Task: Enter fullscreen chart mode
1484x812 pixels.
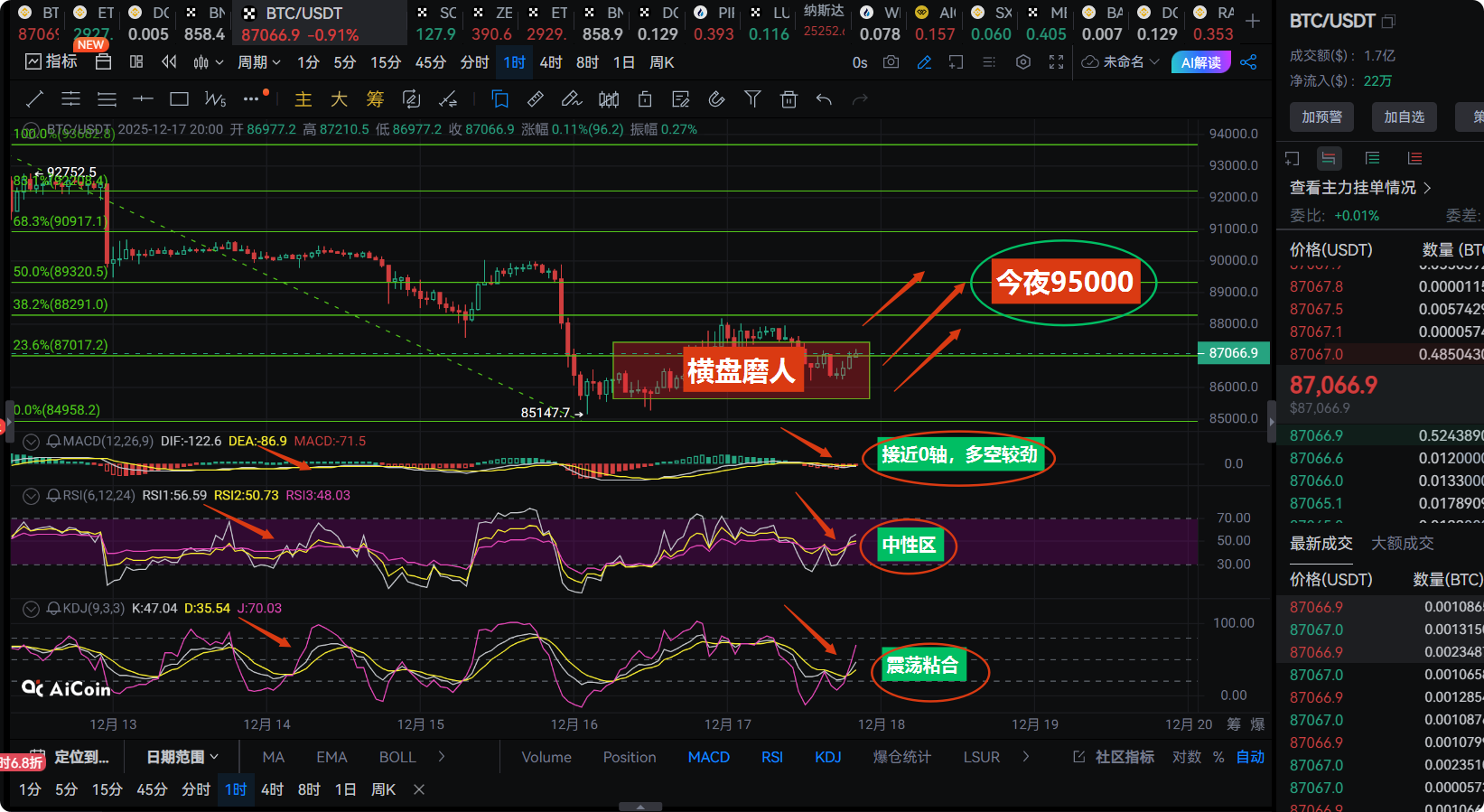Action: click(1056, 62)
